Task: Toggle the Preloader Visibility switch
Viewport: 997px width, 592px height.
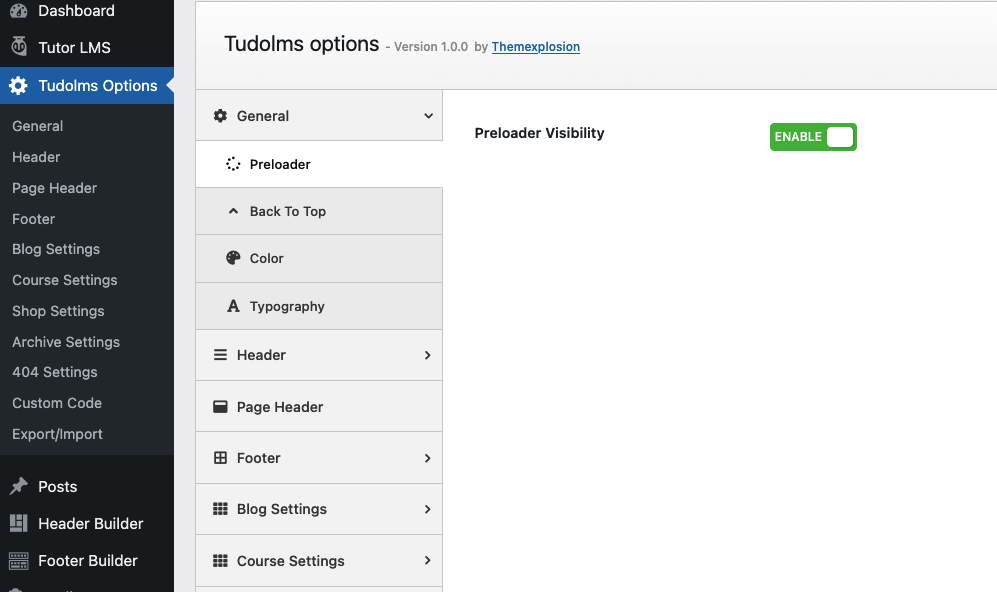Action: tap(813, 137)
